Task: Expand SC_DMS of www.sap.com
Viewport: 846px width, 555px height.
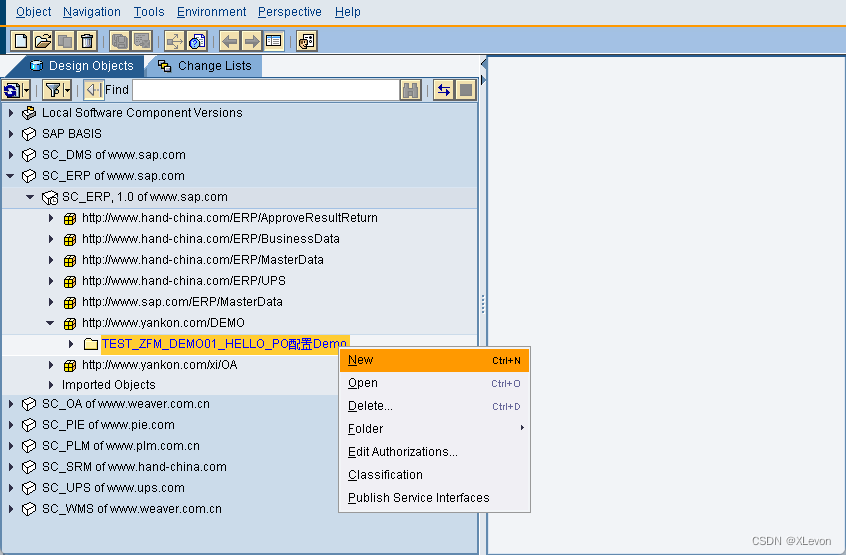Action: point(11,155)
